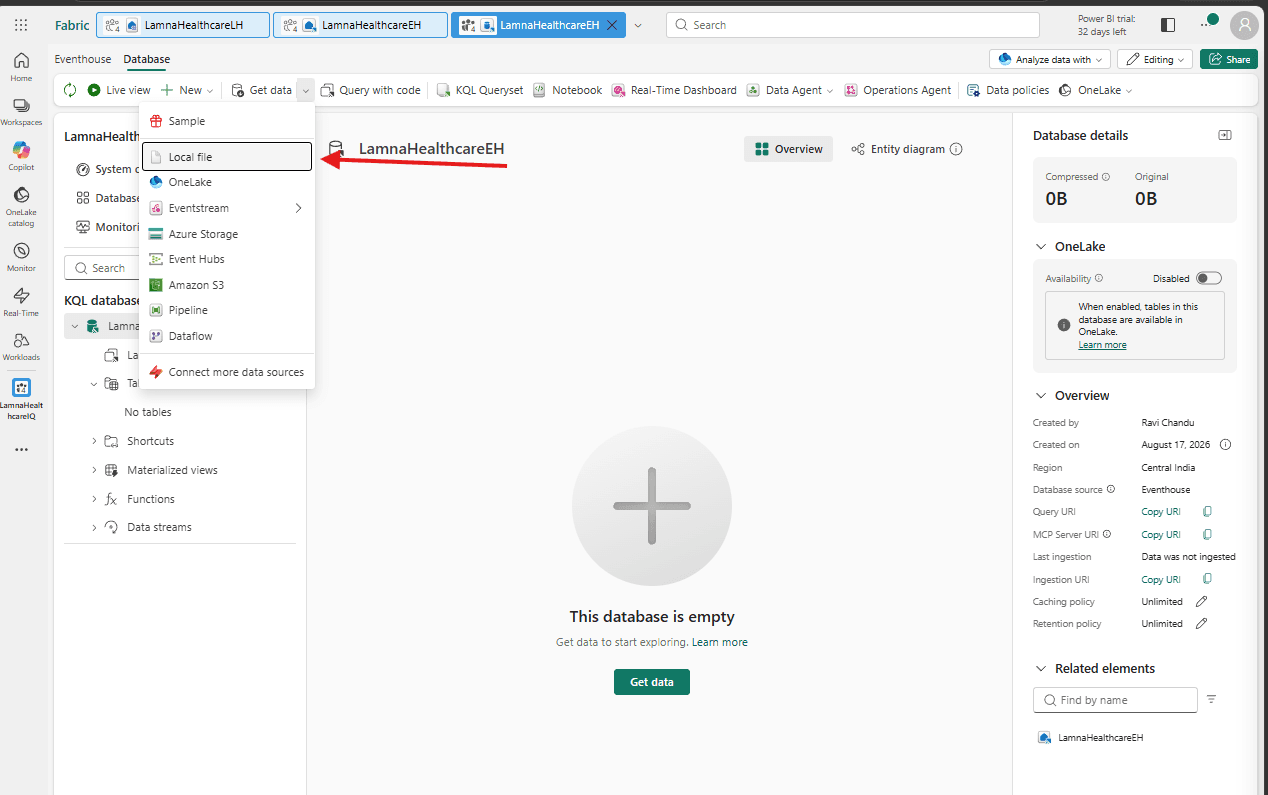Open Operations Agent

point(898,90)
